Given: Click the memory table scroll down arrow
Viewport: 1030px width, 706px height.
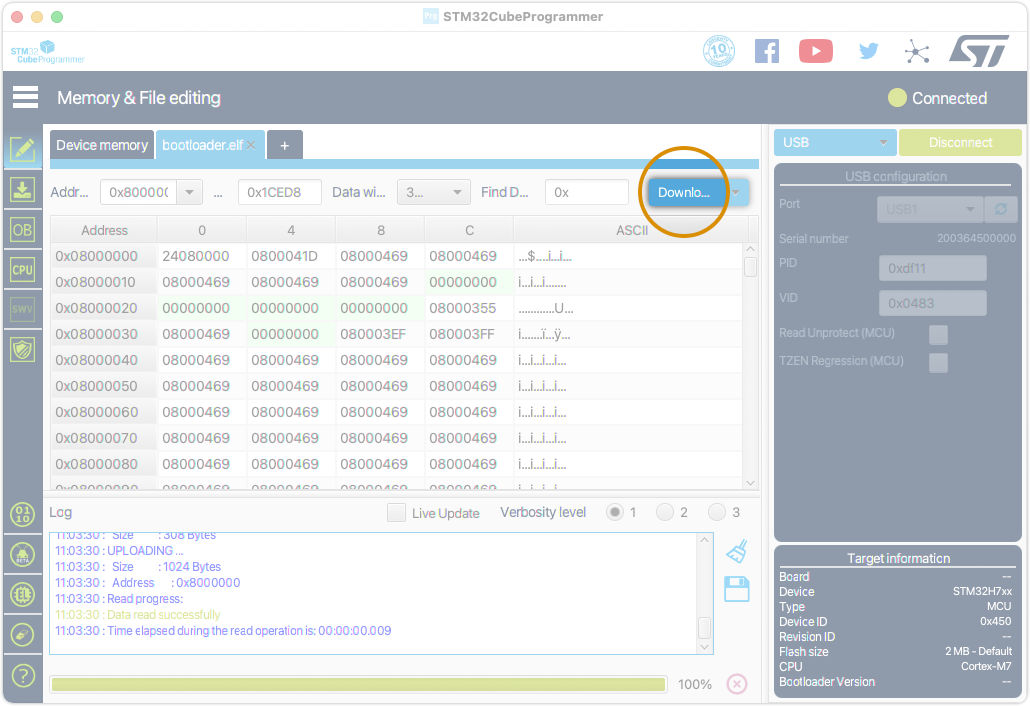Looking at the screenshot, I should (750, 483).
